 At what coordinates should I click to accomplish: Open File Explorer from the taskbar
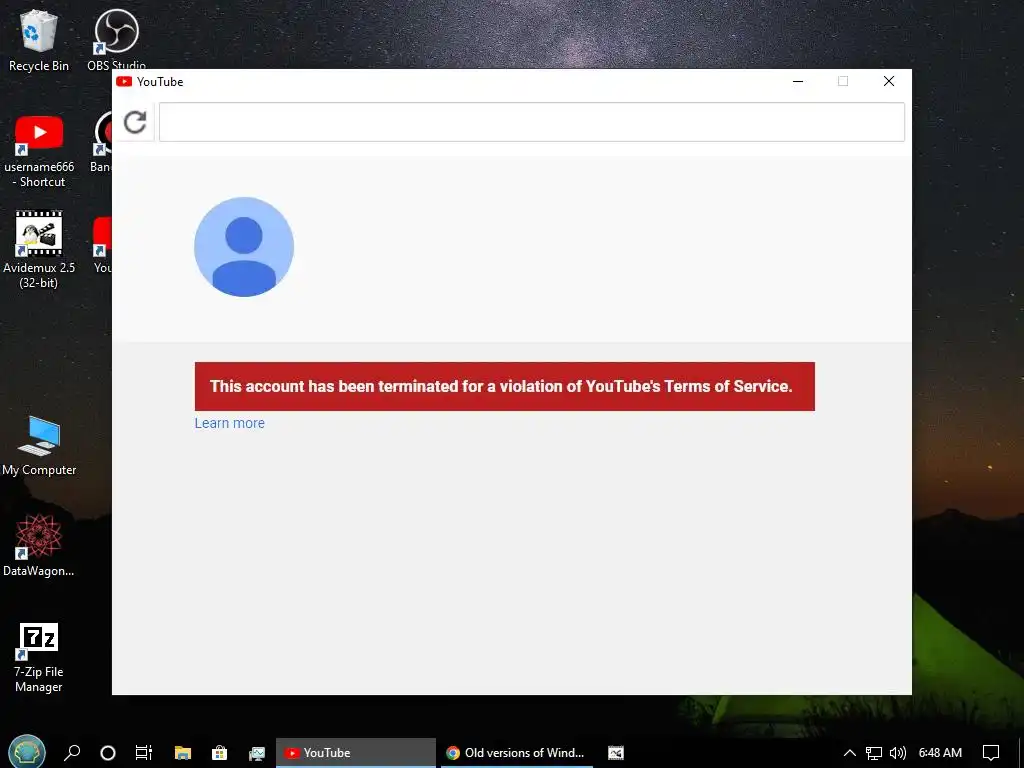(x=182, y=753)
